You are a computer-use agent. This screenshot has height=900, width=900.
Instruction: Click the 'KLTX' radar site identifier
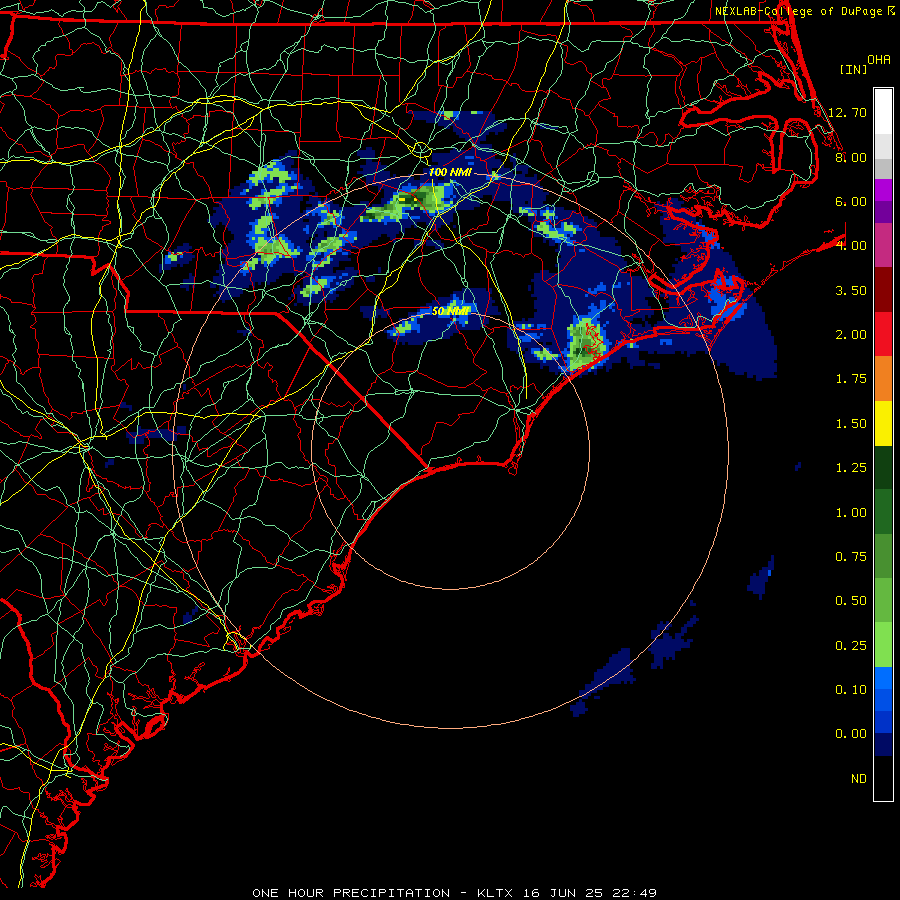click(x=496, y=893)
